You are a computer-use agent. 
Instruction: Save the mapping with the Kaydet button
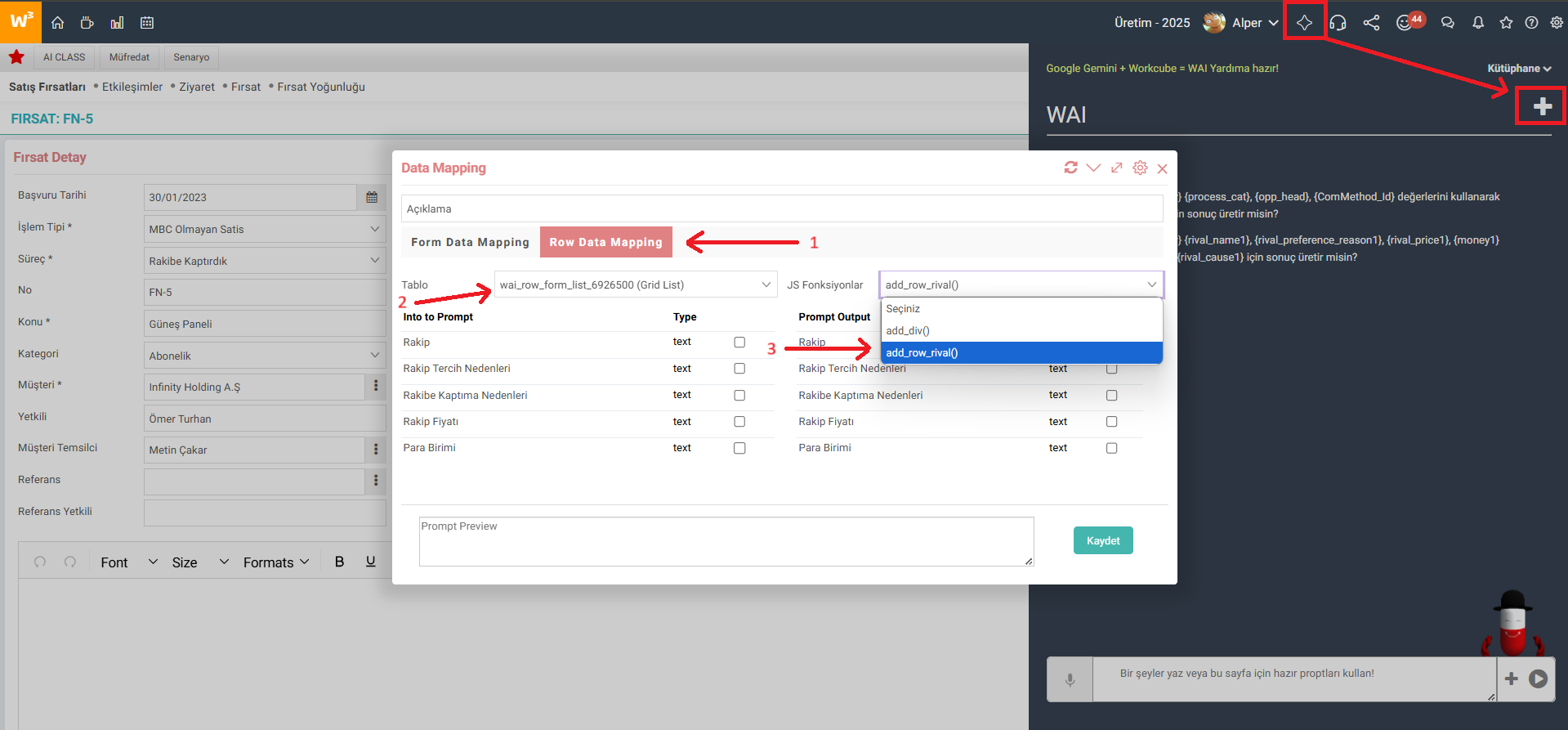click(1103, 540)
